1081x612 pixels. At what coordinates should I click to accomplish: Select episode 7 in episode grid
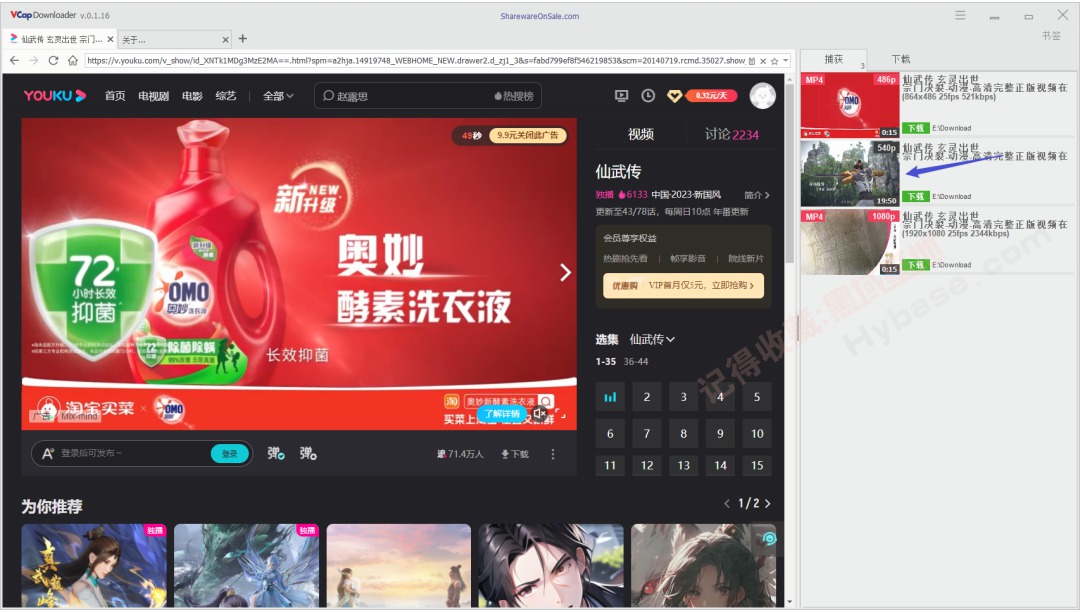point(647,434)
